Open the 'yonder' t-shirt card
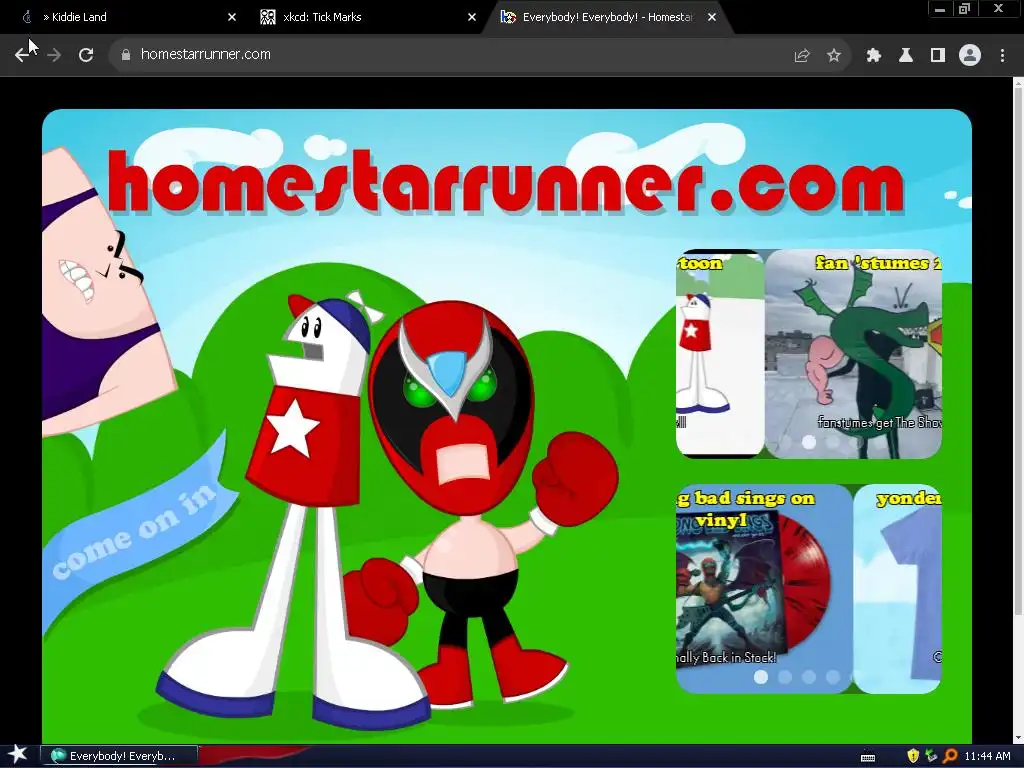The width and height of the screenshot is (1024, 768). [898, 589]
